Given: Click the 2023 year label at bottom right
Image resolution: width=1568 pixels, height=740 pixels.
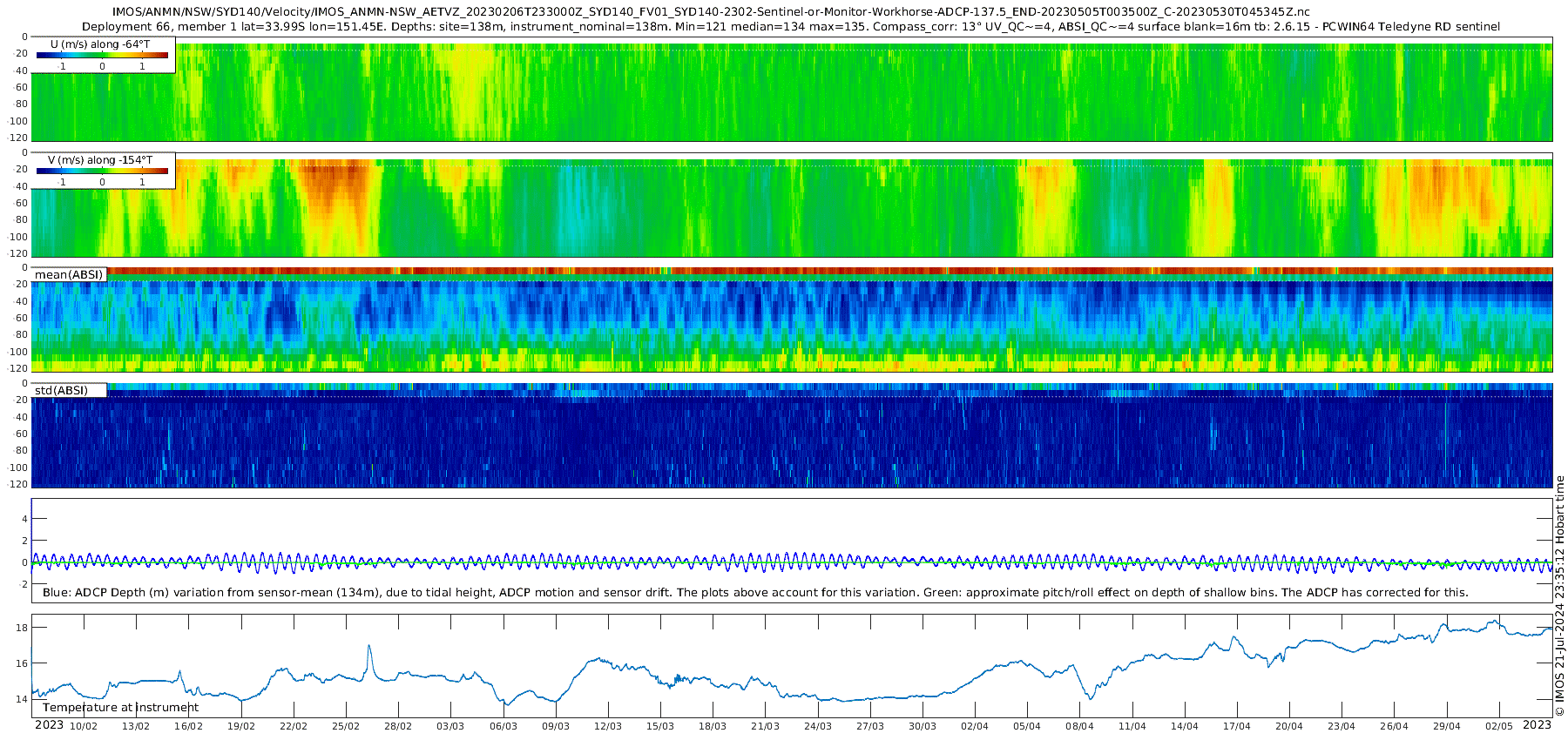Looking at the screenshot, I should click(1537, 725).
